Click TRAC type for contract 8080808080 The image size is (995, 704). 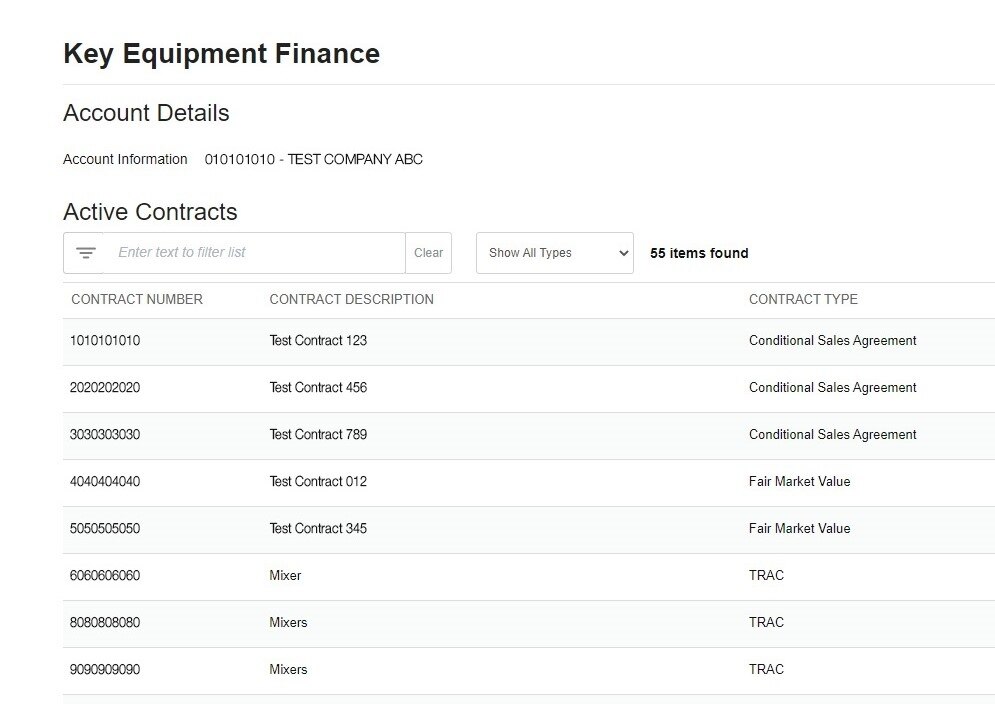[x=767, y=623]
